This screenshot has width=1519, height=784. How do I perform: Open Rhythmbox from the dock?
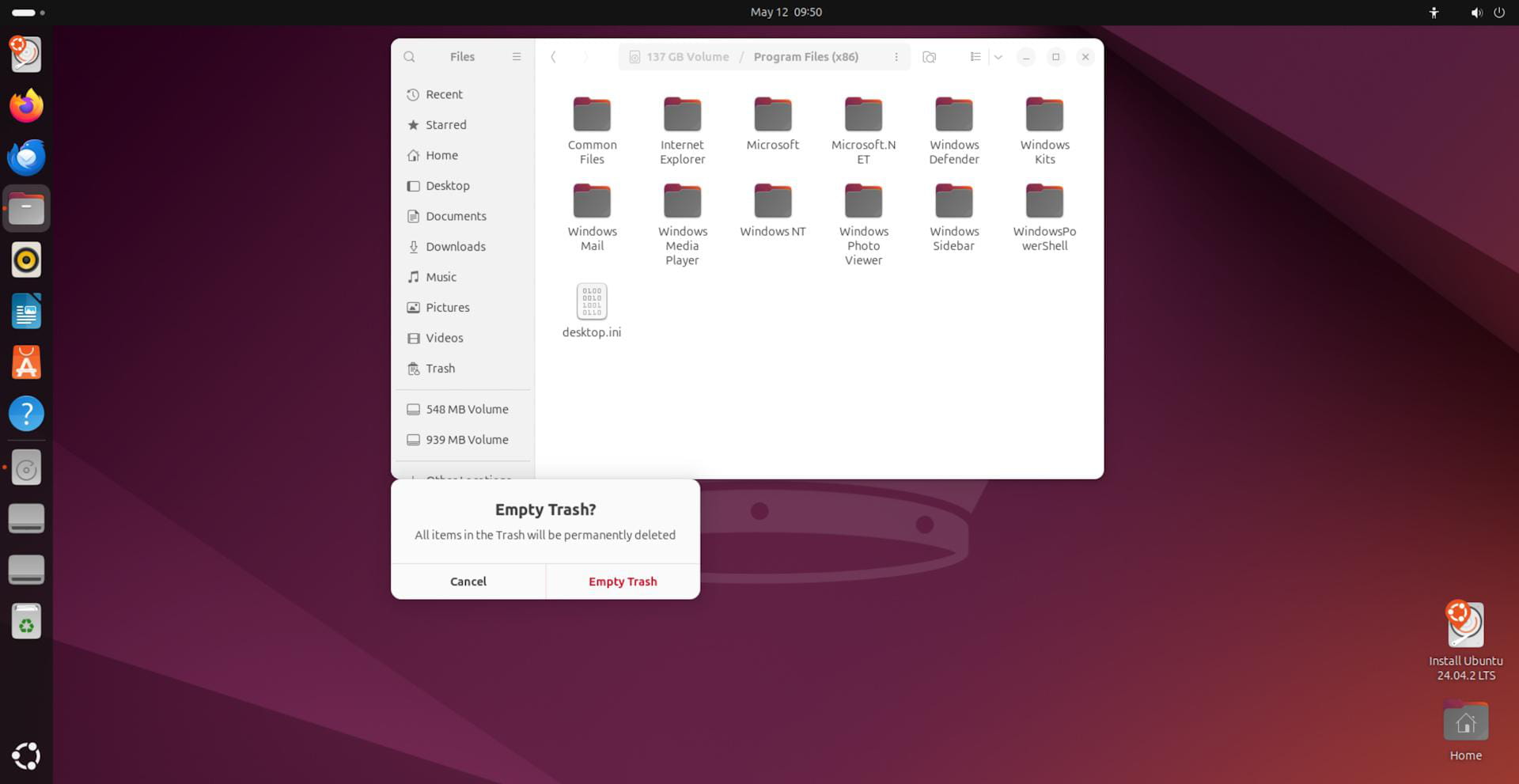(26, 259)
